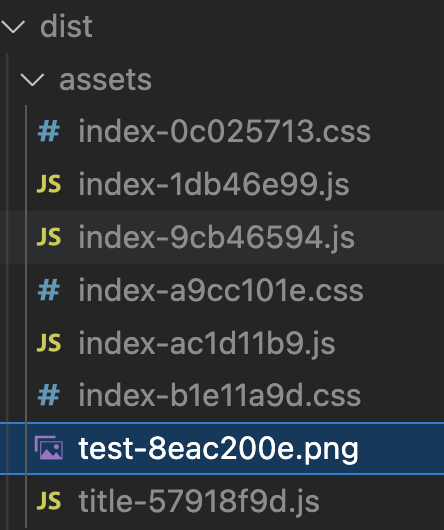Open stylesheet index-b1e11a9d.css

click(x=220, y=395)
